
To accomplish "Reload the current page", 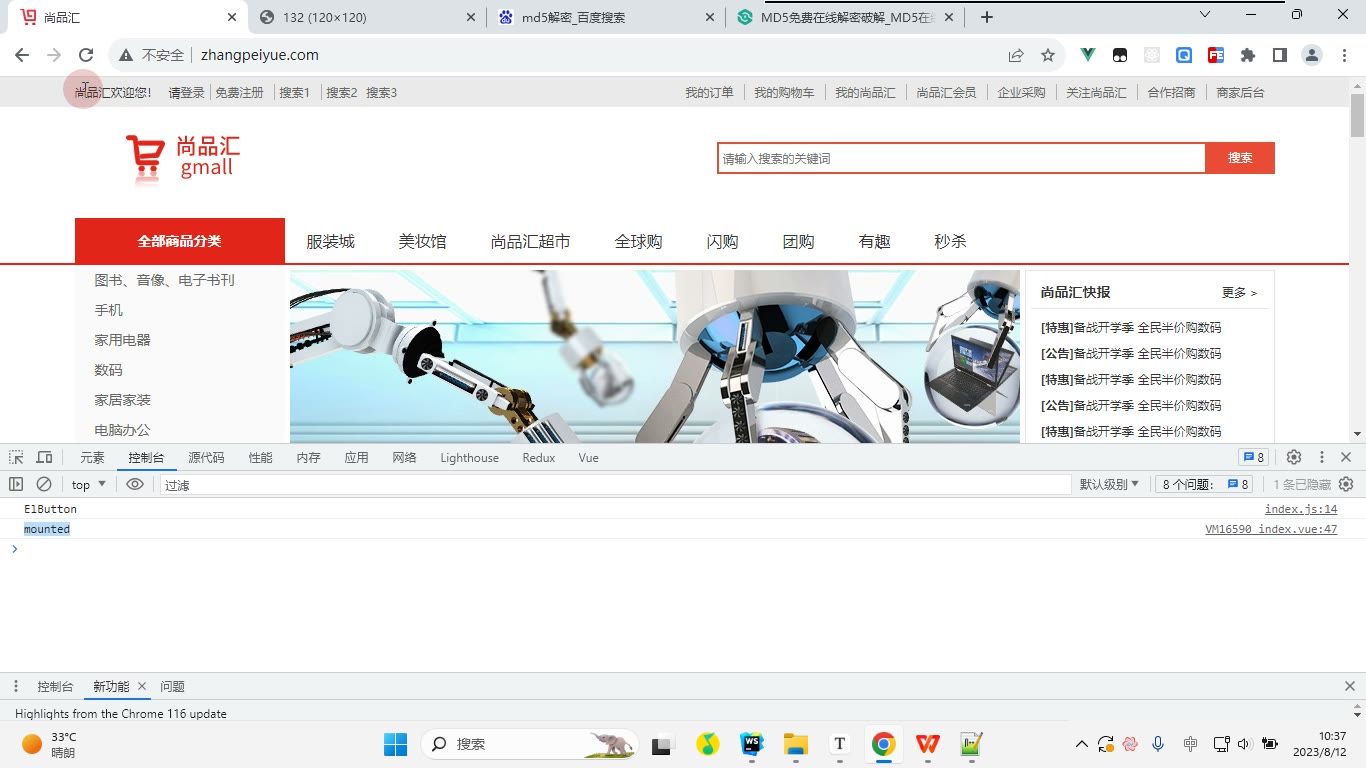I will 86,55.
